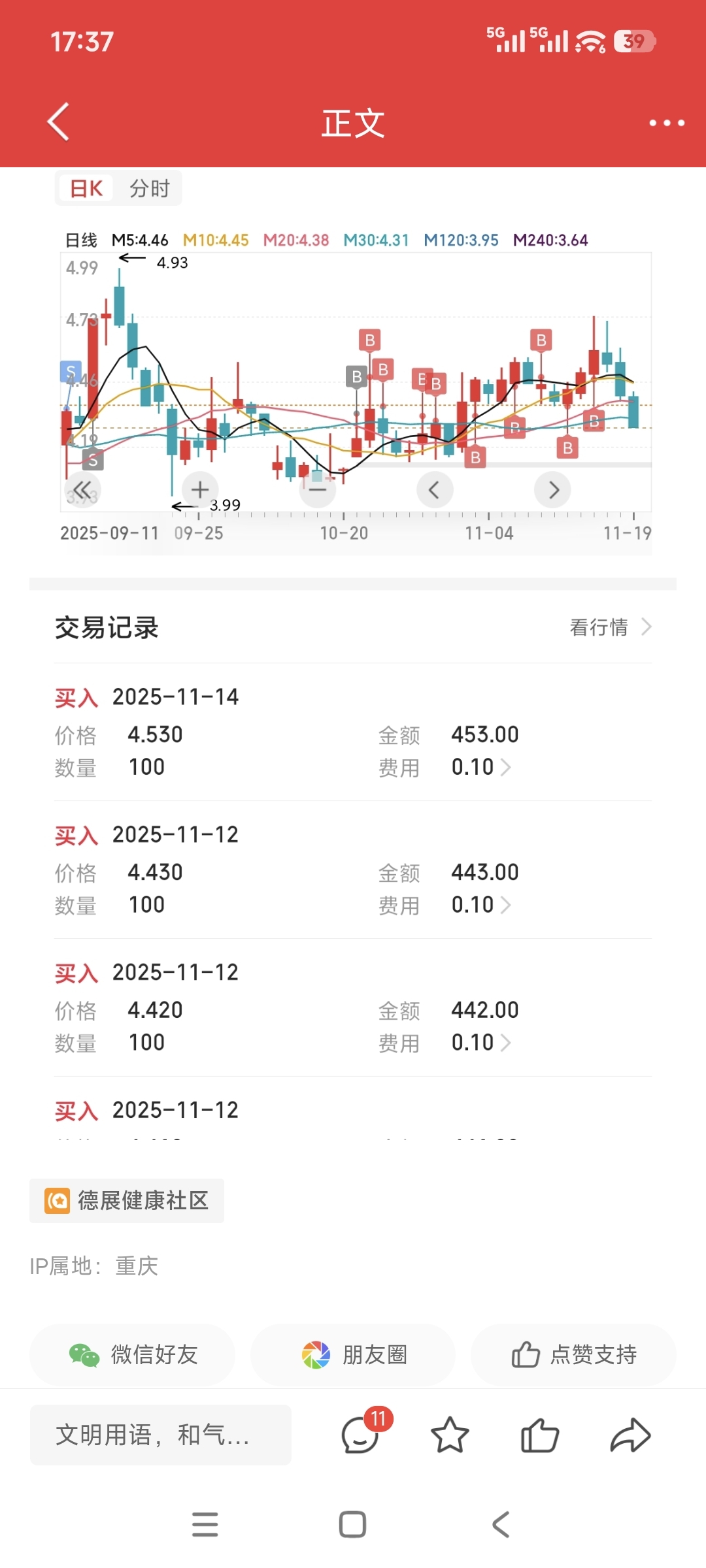Tap the 文明用语 comment input field

pyautogui.click(x=161, y=1435)
